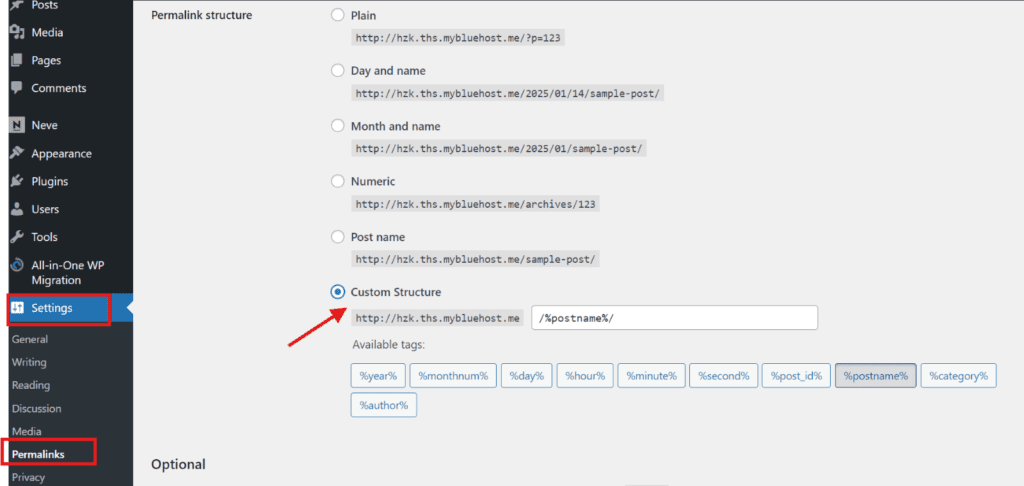The image size is (1024, 486).
Task: Choose the Post name radio button
Action: pyautogui.click(x=338, y=237)
